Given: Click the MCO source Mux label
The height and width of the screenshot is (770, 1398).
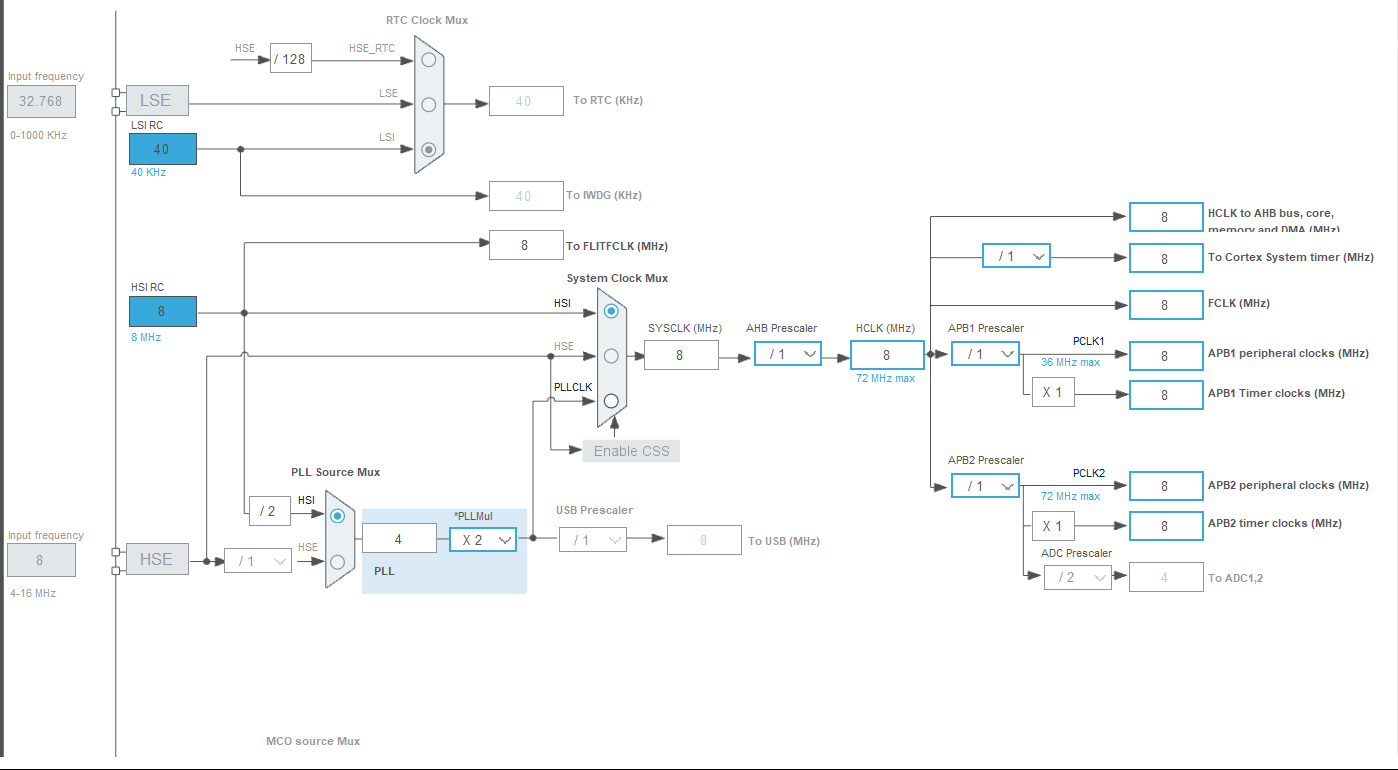Looking at the screenshot, I should pos(313,741).
